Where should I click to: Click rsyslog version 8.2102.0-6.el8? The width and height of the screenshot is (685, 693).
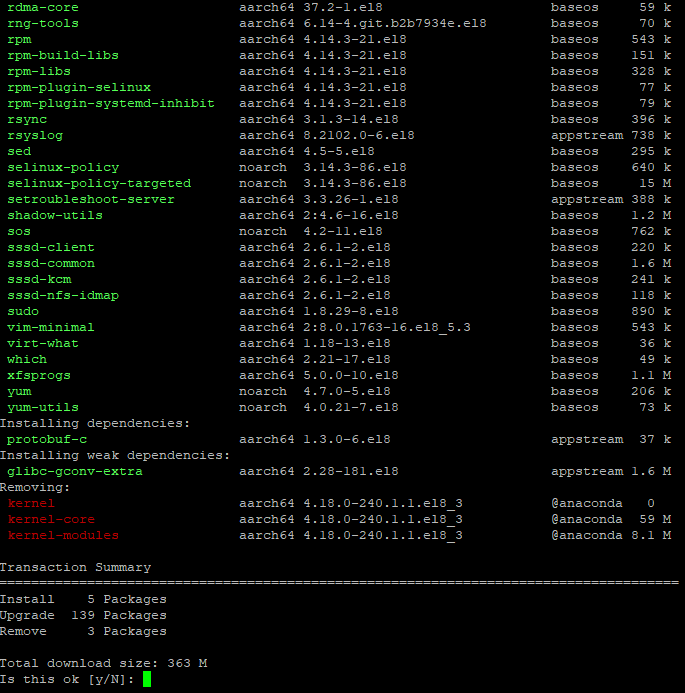coord(359,135)
